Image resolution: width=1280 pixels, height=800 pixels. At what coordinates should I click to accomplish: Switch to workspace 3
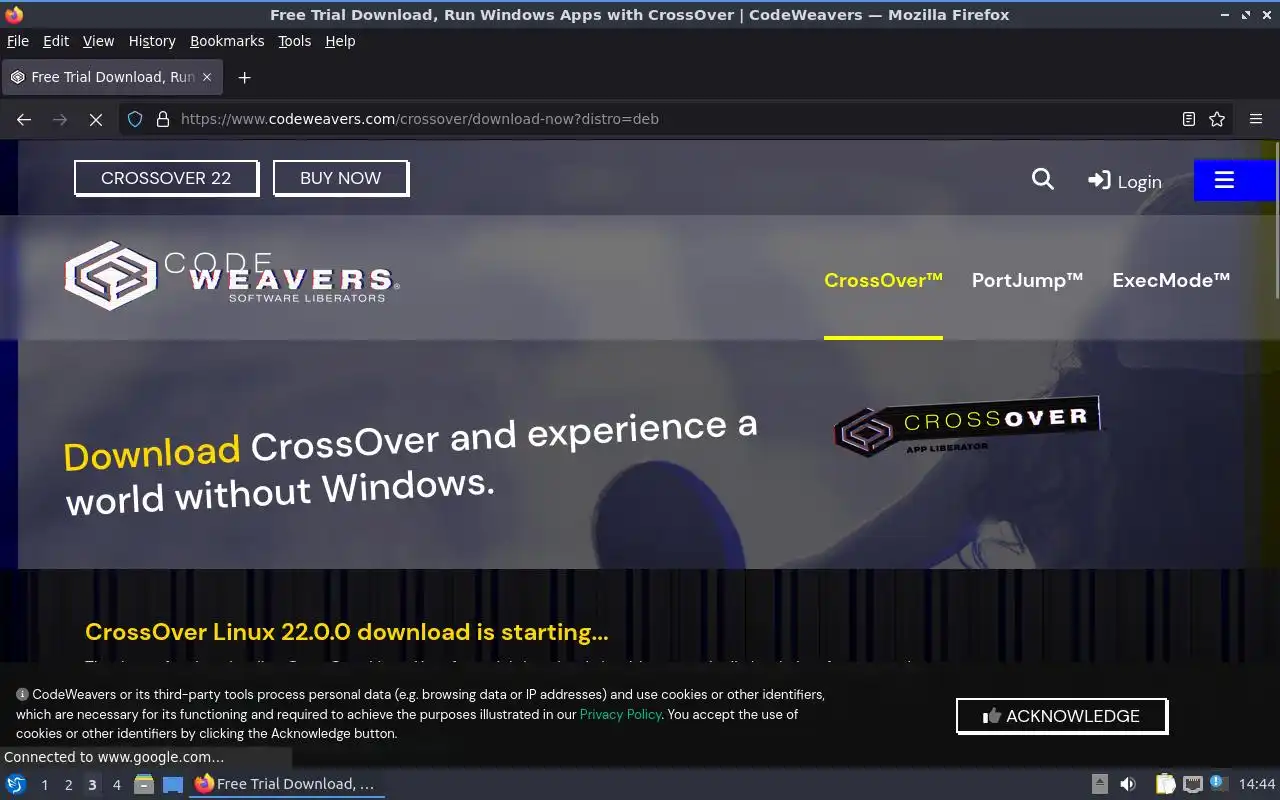(x=92, y=785)
